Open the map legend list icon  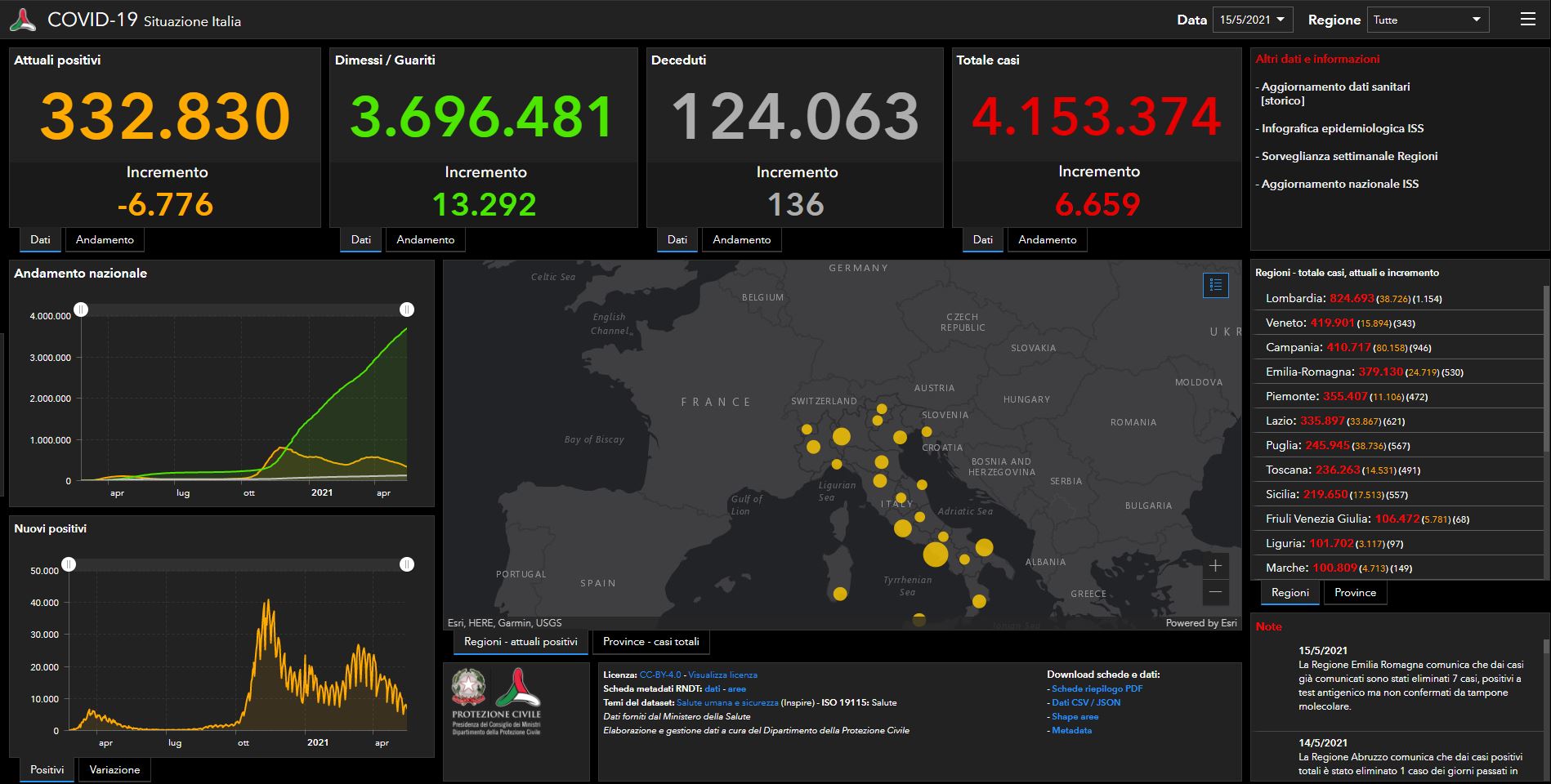coord(1215,285)
